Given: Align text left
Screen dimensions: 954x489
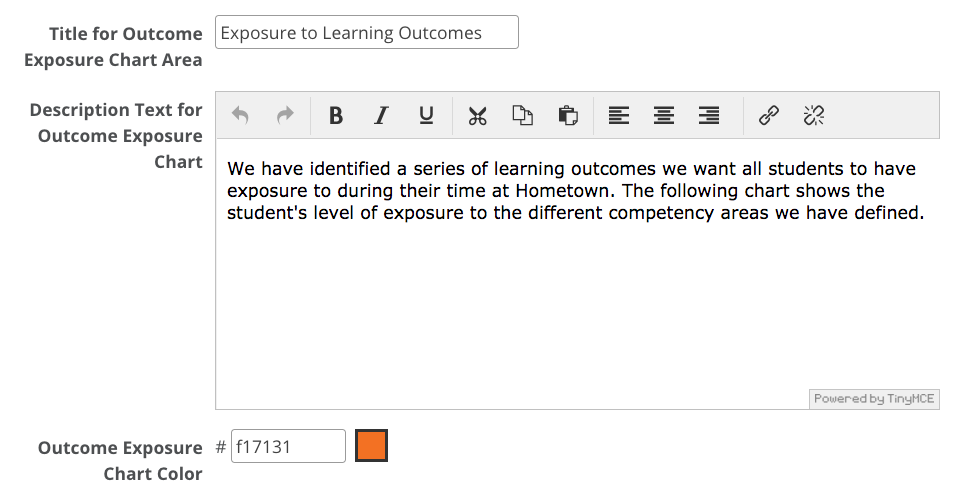Looking at the screenshot, I should coord(619,115).
